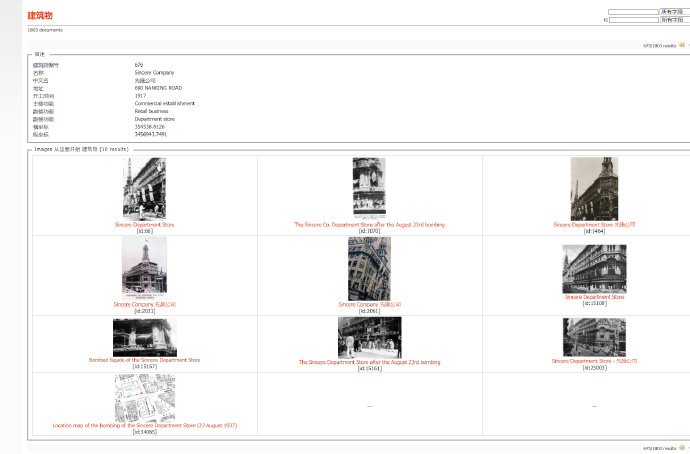Image resolution: width=690 pixels, height=454 pixels.
Task: Open thumbnail for Sincere Company id:2031
Action: (144, 269)
